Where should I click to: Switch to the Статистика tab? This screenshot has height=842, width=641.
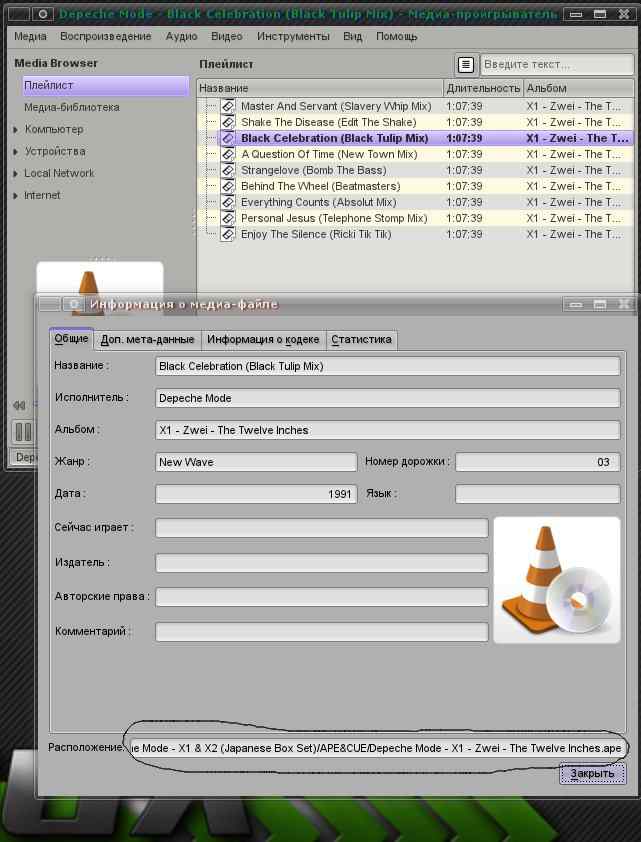tap(361, 339)
